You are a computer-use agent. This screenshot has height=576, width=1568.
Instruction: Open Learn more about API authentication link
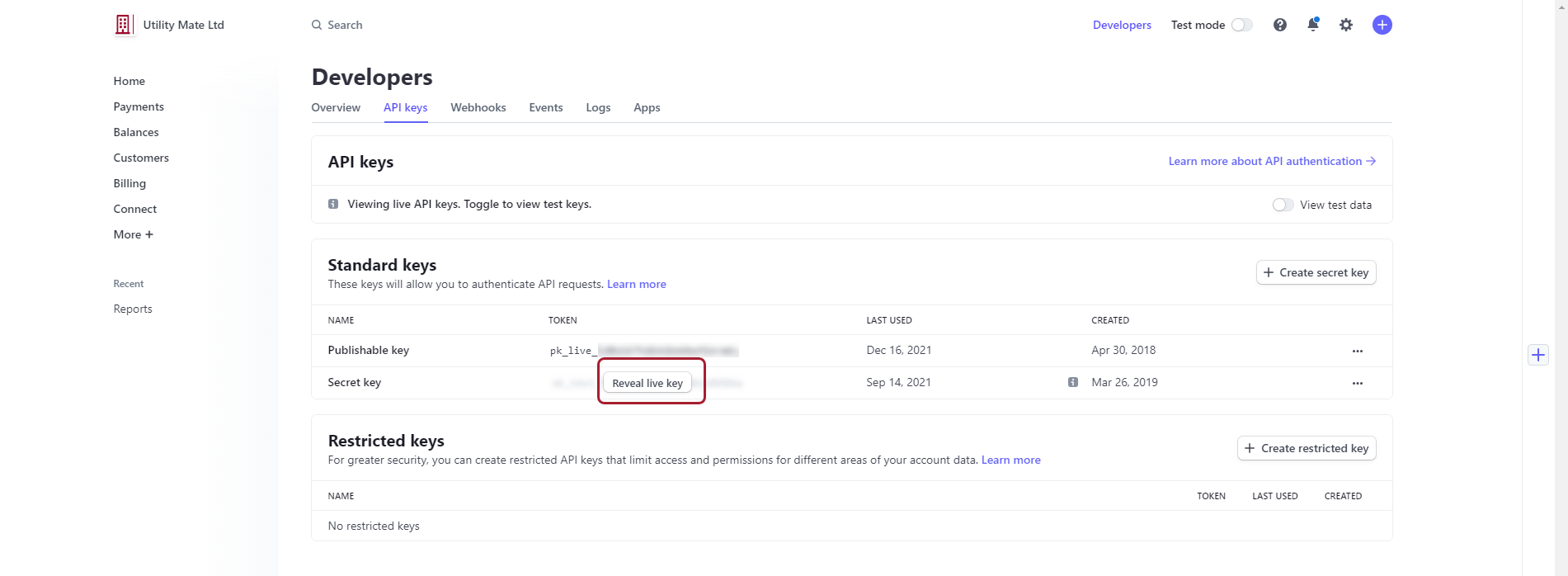[x=1271, y=161]
